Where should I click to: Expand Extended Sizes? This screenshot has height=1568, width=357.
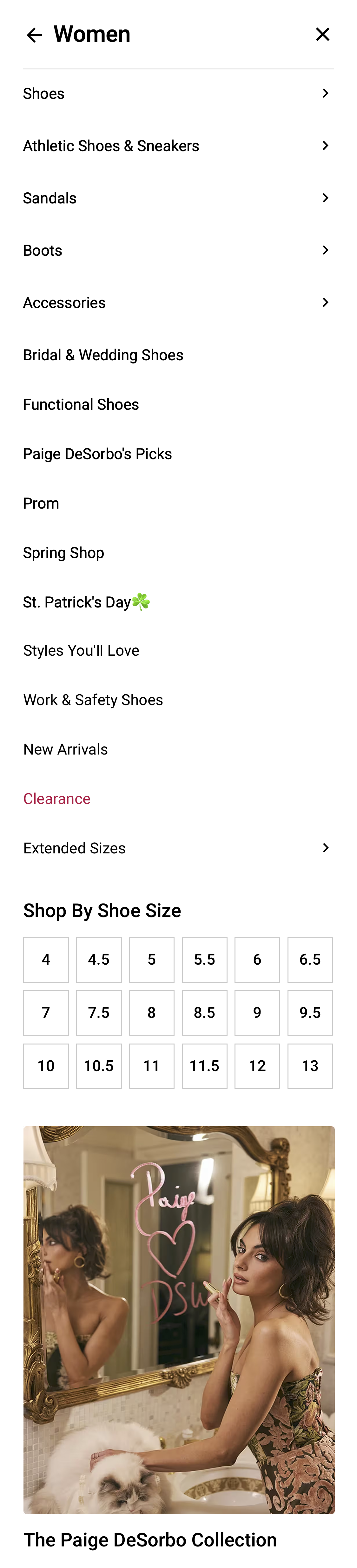325,847
